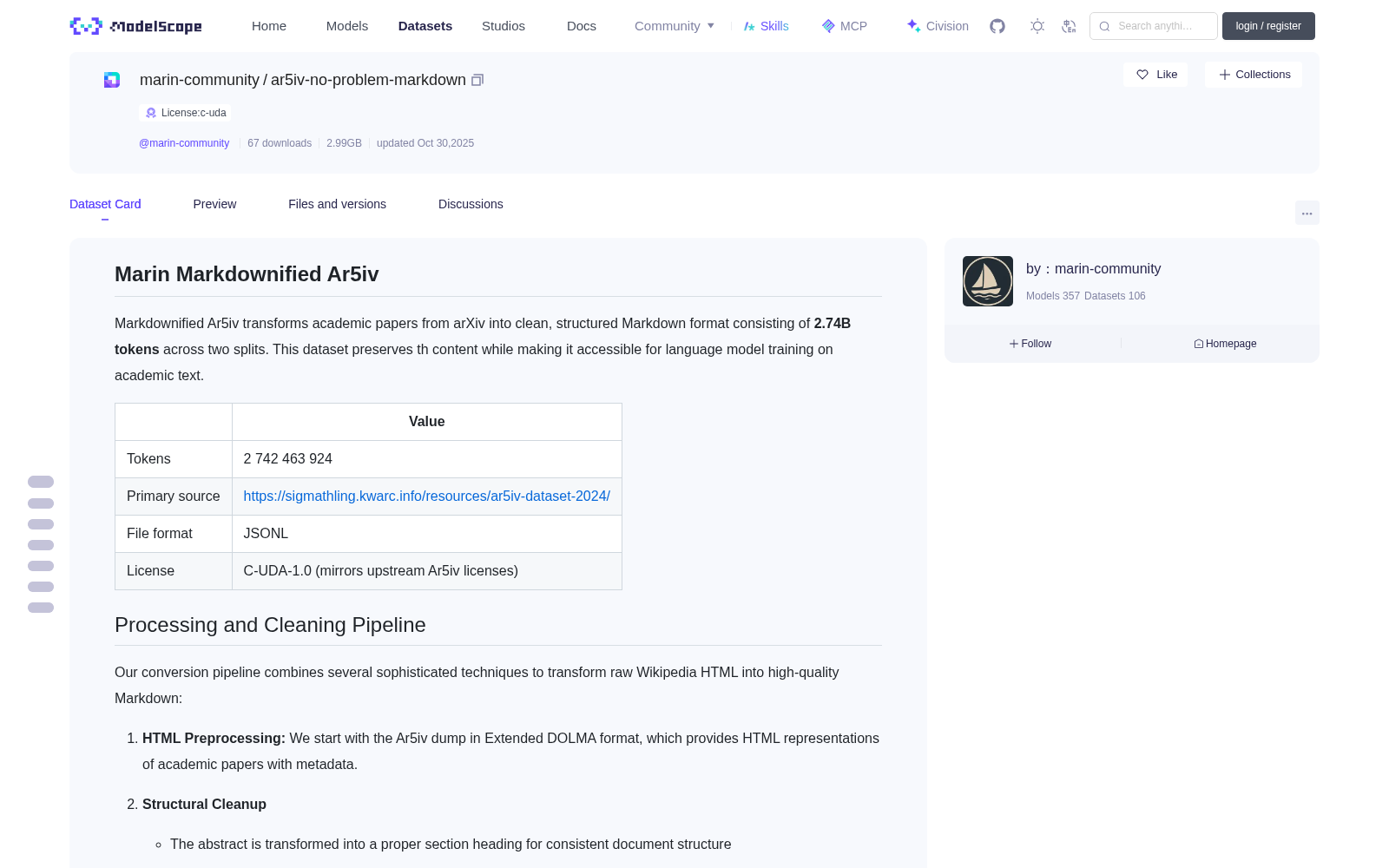Switch to the Preview tab
1389x868 pixels.
pyautogui.click(x=214, y=204)
